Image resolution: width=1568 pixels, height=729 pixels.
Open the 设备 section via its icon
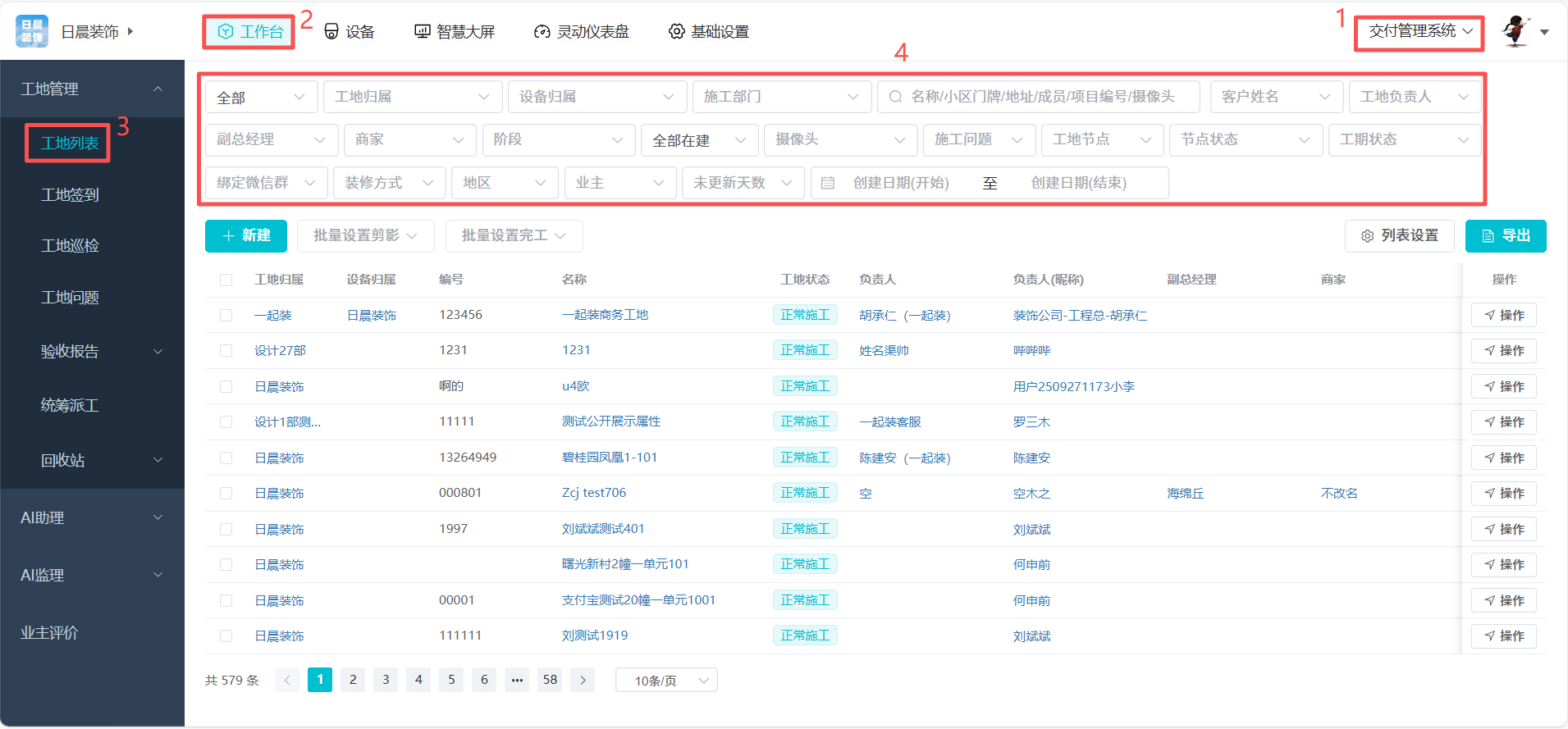pyautogui.click(x=331, y=31)
